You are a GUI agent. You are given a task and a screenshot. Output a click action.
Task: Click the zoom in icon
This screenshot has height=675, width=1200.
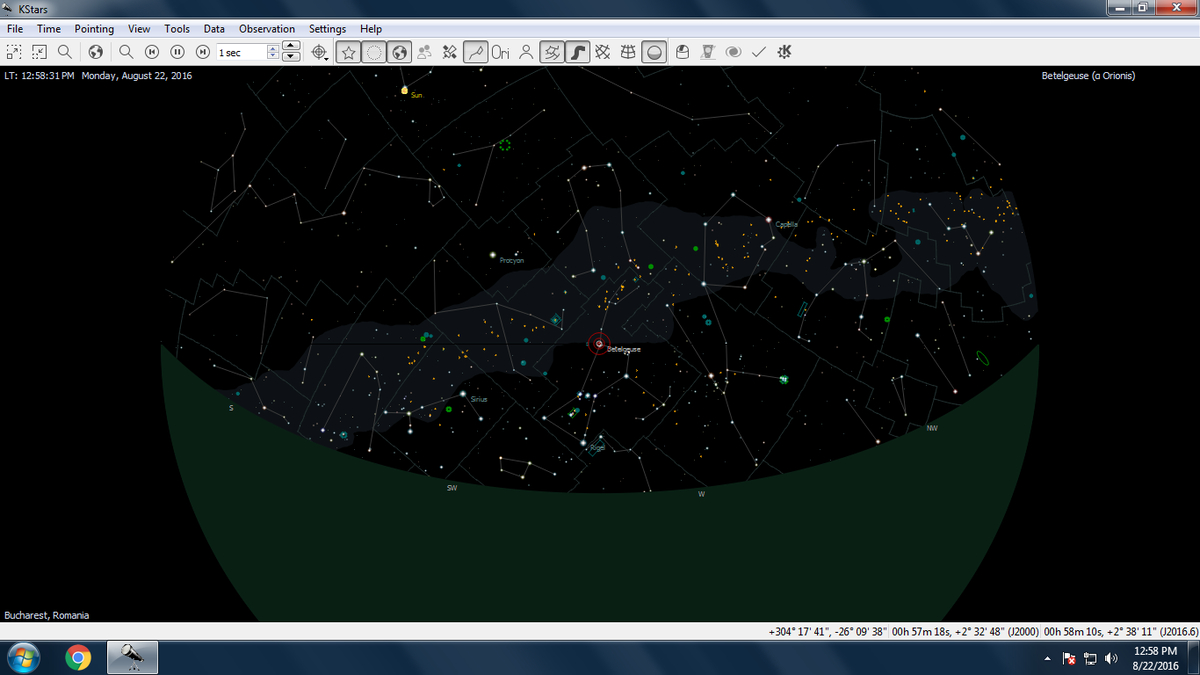point(14,52)
